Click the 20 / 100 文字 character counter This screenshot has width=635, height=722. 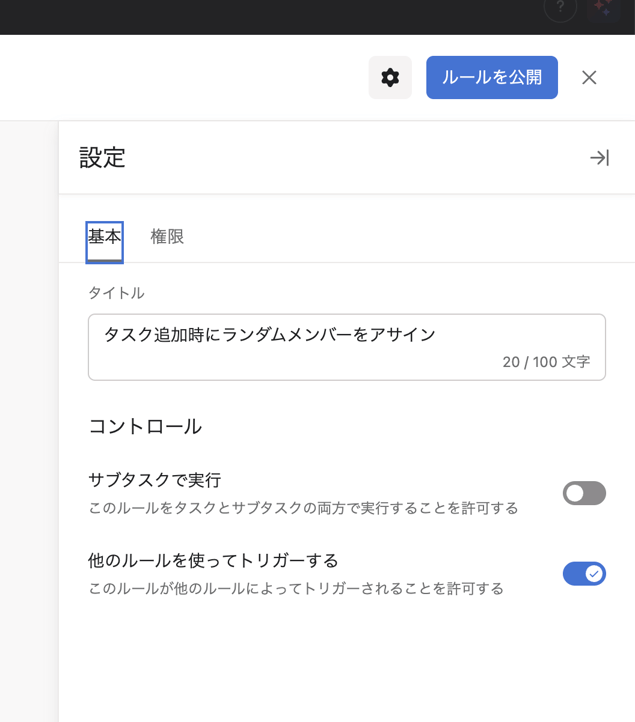[x=546, y=362]
